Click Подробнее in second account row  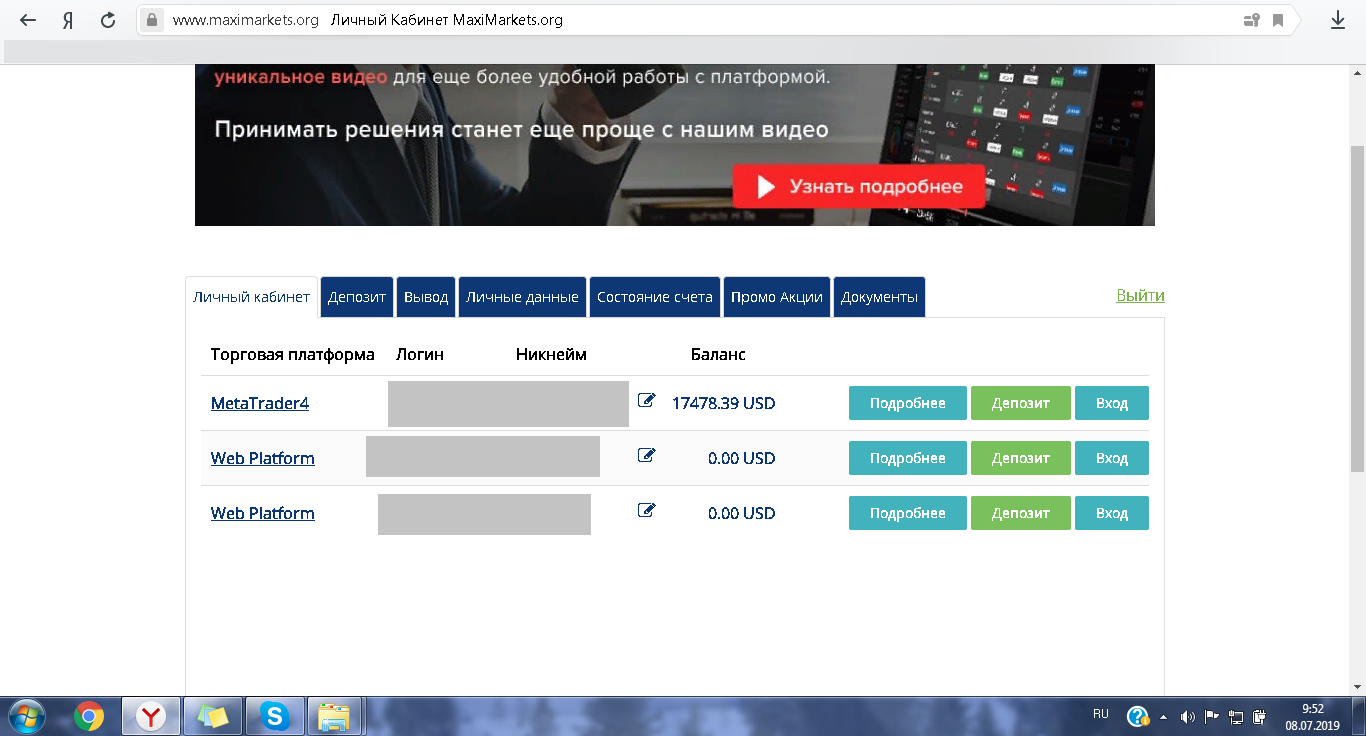(908, 458)
